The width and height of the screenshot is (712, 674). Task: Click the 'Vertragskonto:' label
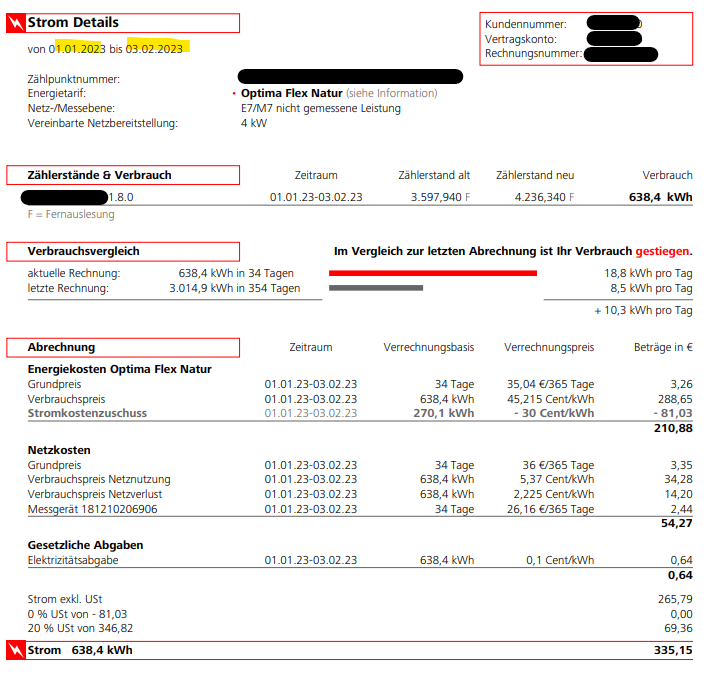(x=520, y=39)
